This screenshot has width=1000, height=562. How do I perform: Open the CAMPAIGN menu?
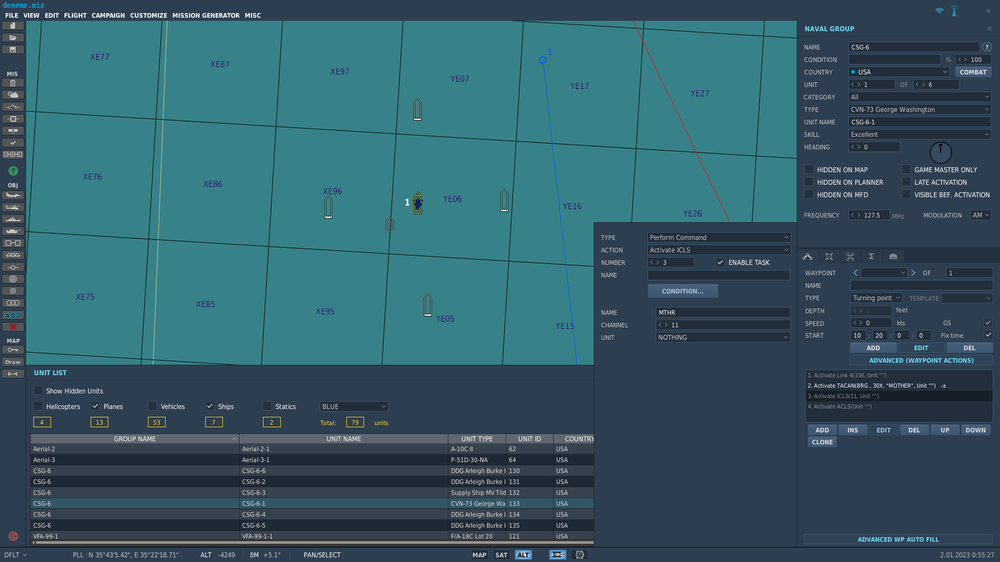click(x=108, y=16)
